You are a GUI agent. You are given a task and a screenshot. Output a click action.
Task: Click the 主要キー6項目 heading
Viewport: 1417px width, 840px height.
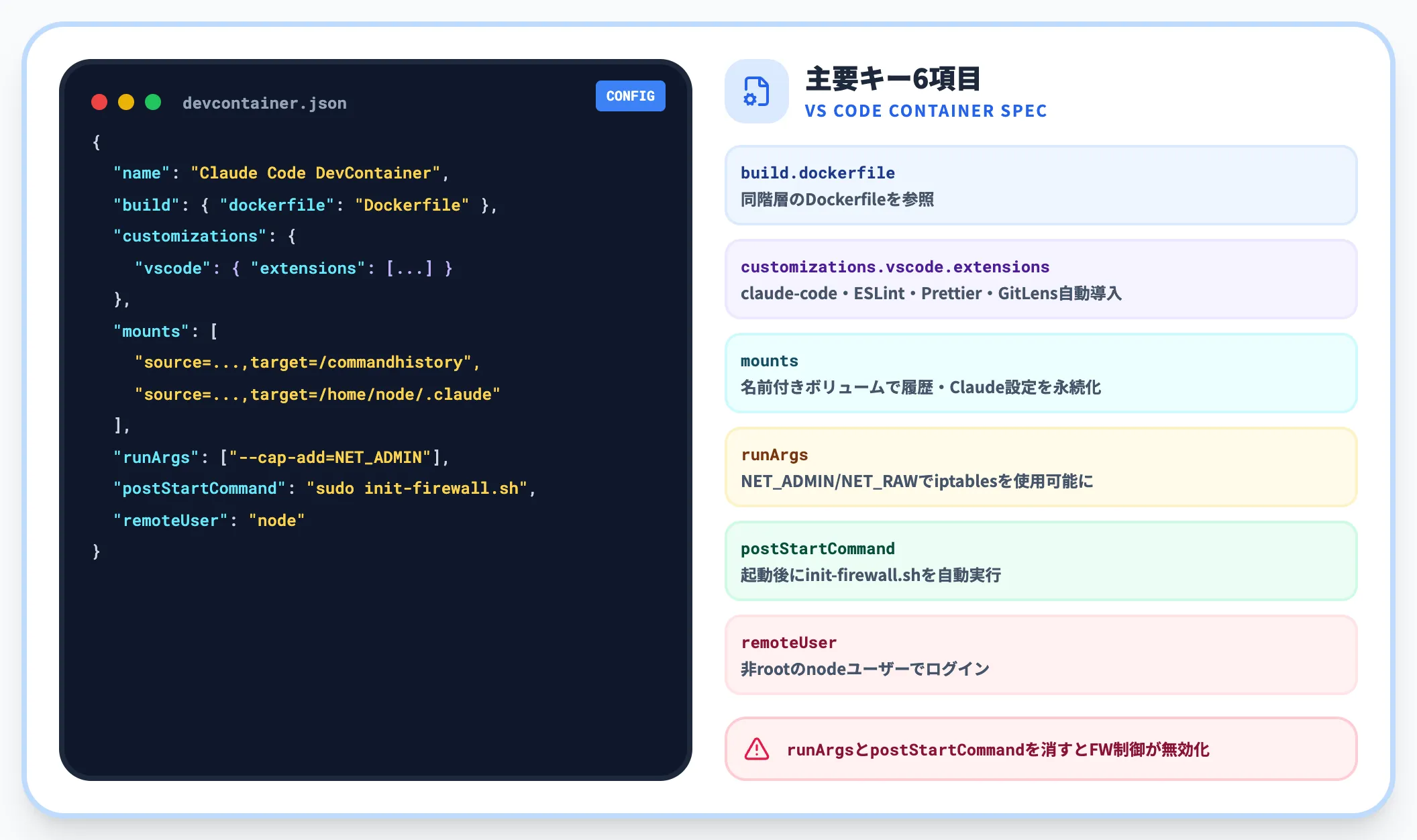point(893,79)
